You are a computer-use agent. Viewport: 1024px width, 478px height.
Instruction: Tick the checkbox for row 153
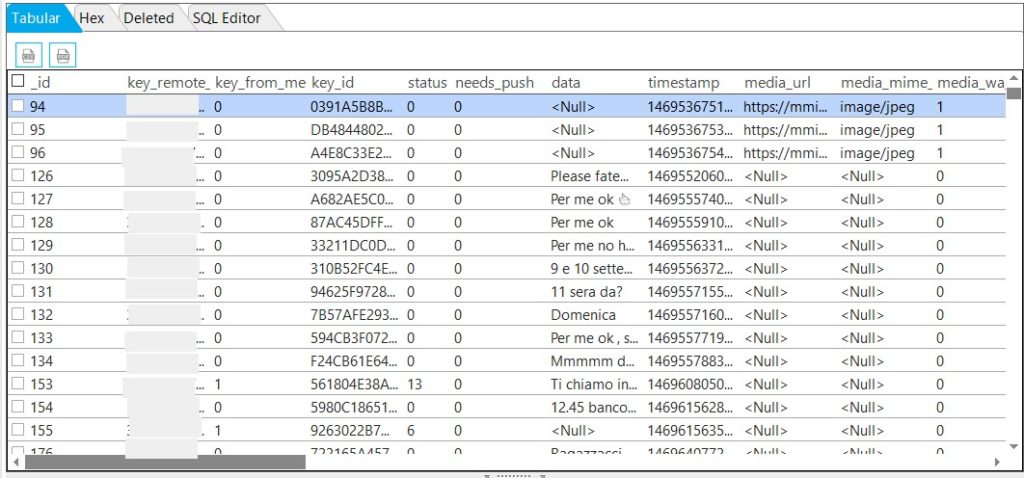[18, 384]
